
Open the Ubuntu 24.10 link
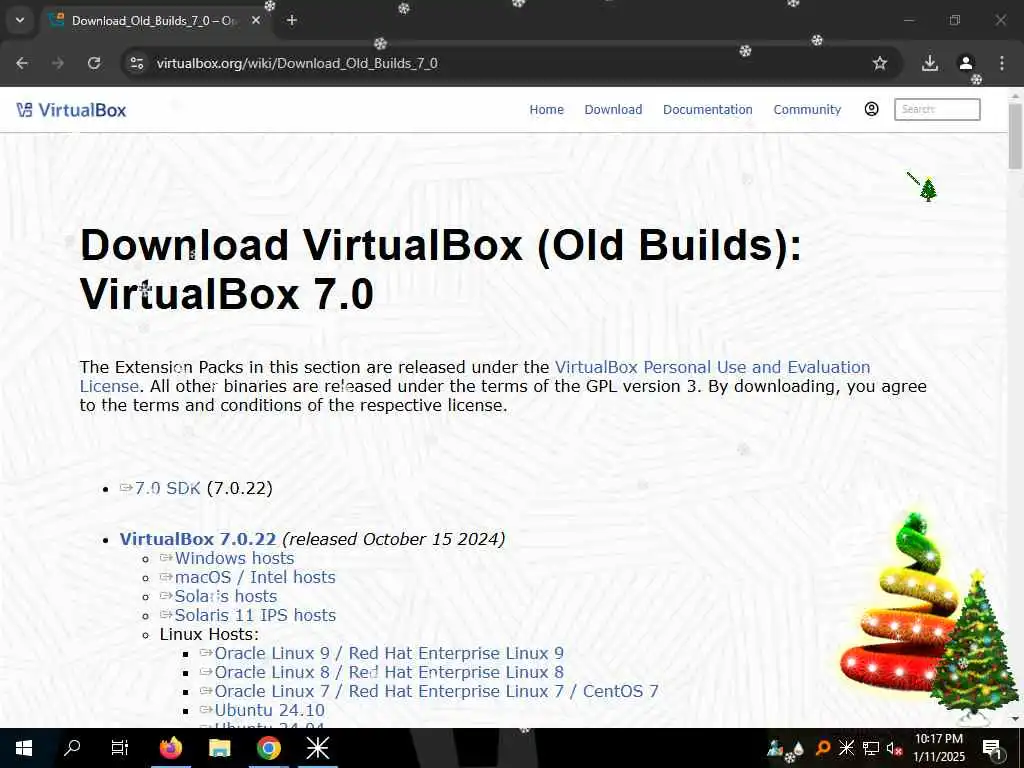tap(269, 710)
